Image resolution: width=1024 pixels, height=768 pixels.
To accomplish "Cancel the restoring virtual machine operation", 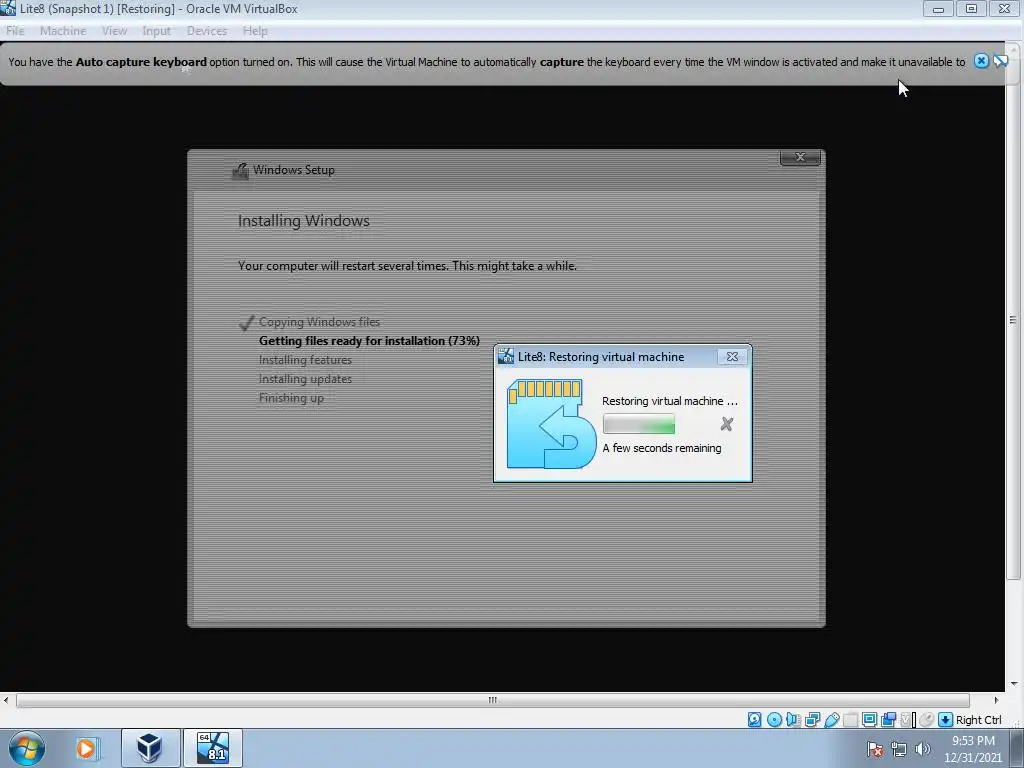I will [726, 424].
